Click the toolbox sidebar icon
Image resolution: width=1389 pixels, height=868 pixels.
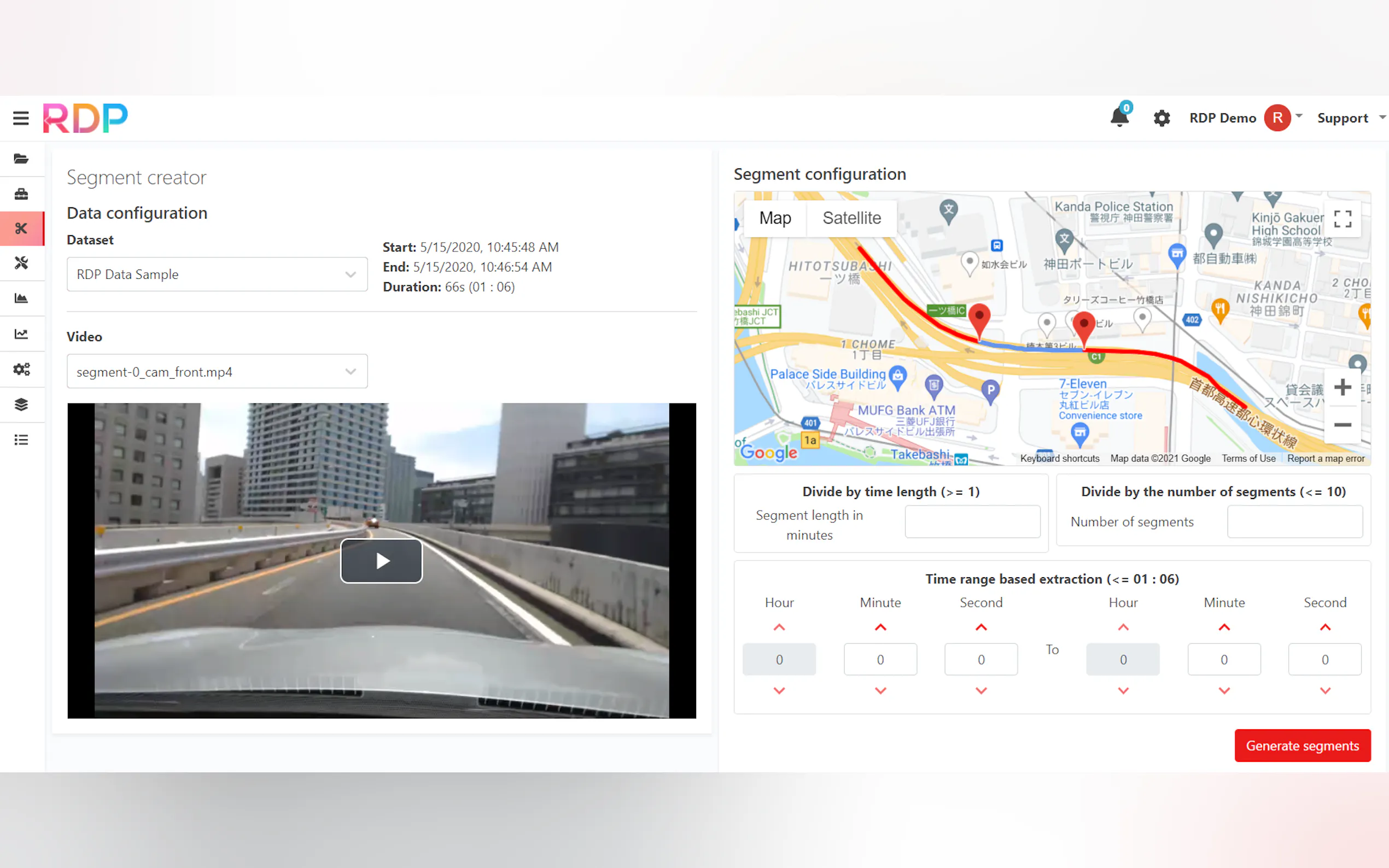click(x=21, y=194)
